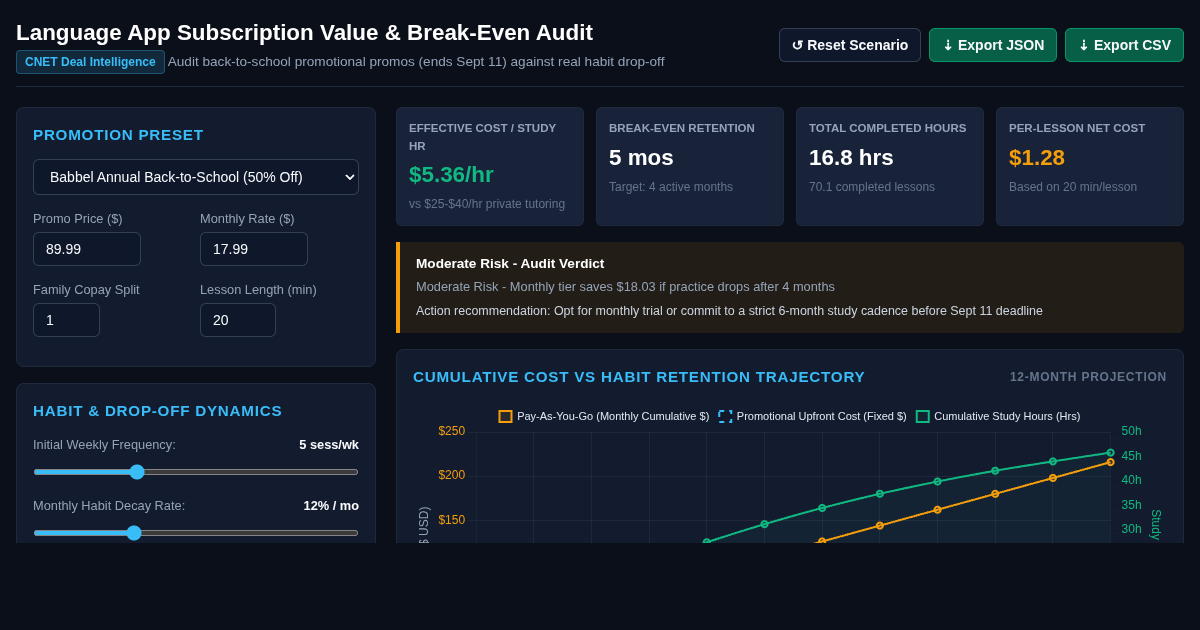Screen dimensions: 1200x630
Task: Click the Promotion Preset heading
Action: tap(118, 135)
